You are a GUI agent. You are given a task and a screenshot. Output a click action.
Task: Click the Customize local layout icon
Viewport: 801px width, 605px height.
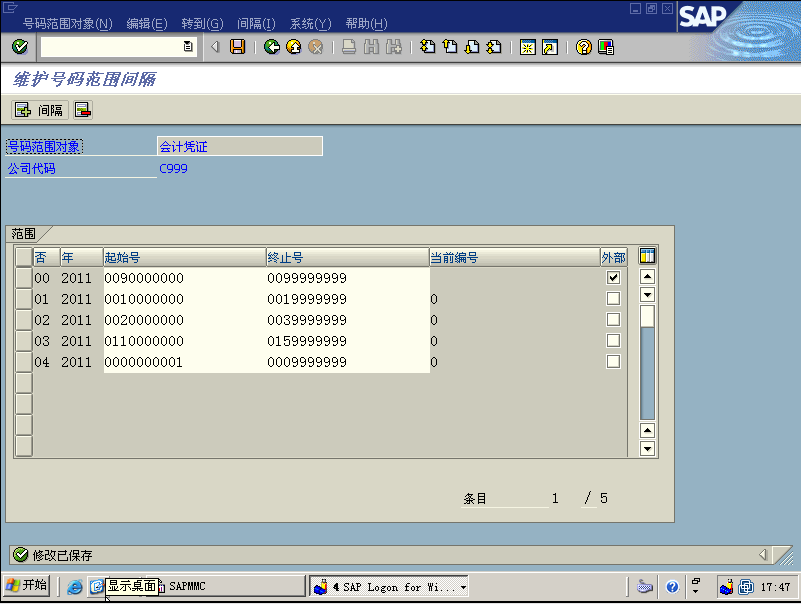coord(606,47)
